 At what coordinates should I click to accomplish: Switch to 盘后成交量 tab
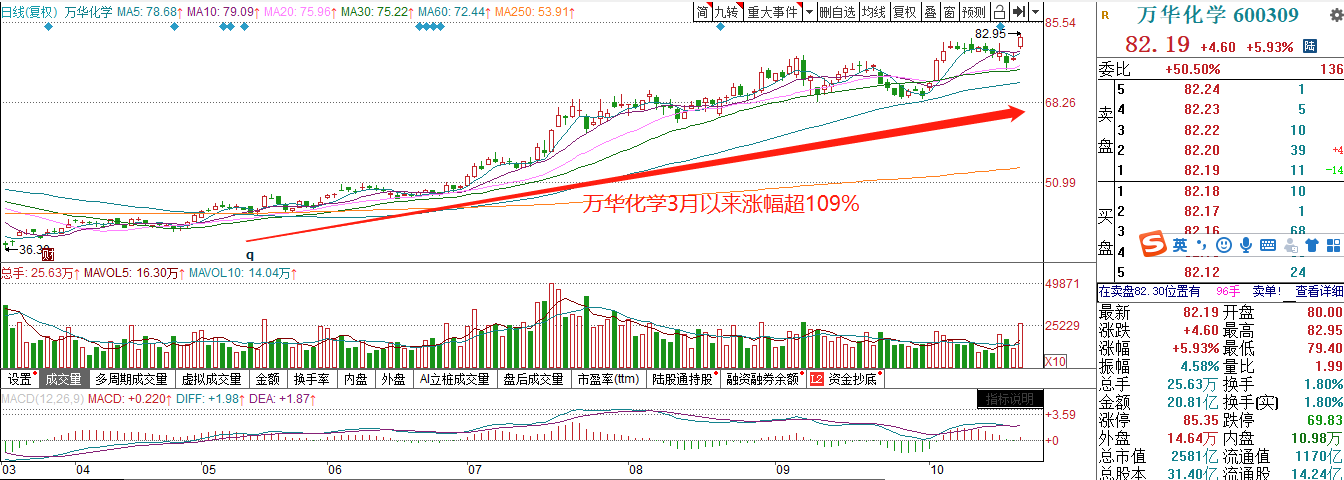click(x=533, y=379)
